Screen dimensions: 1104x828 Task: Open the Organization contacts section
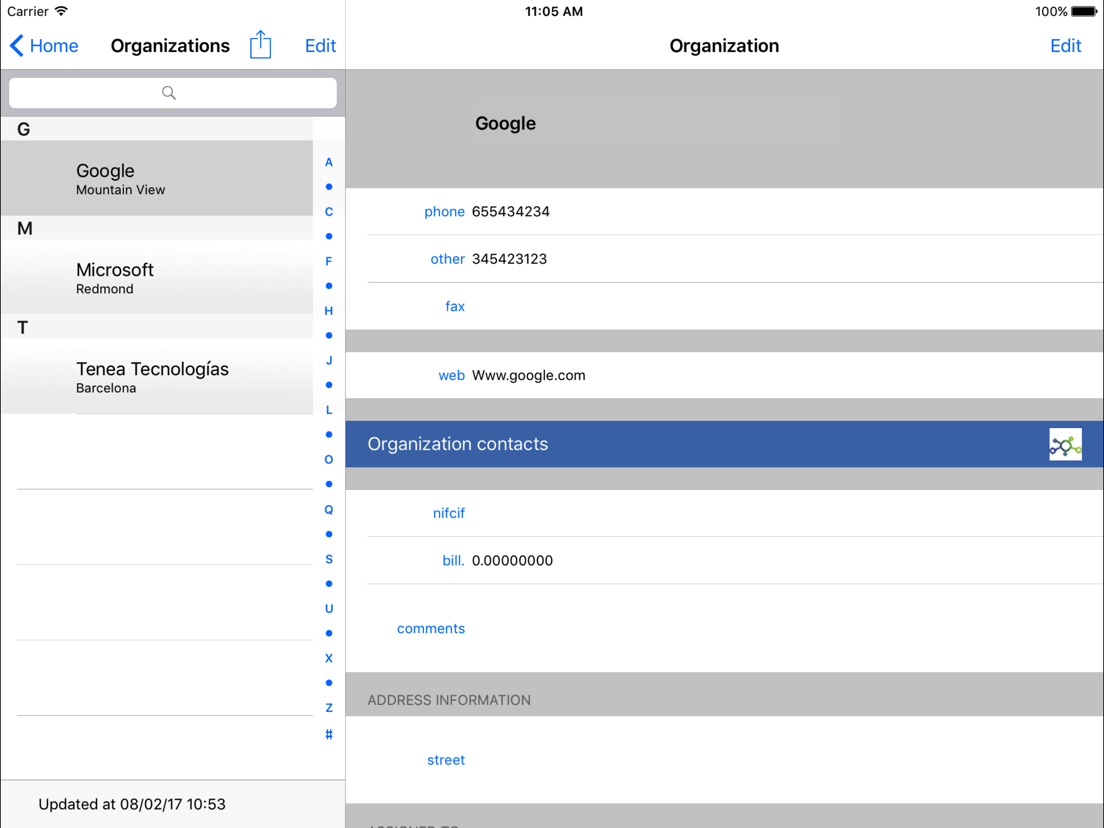724,444
